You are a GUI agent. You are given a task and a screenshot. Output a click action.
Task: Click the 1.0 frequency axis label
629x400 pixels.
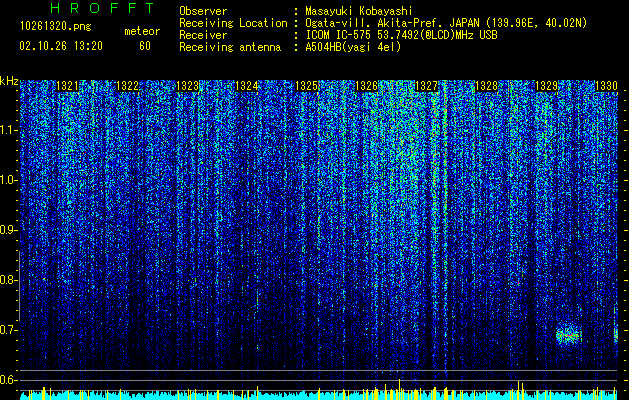pos(9,180)
